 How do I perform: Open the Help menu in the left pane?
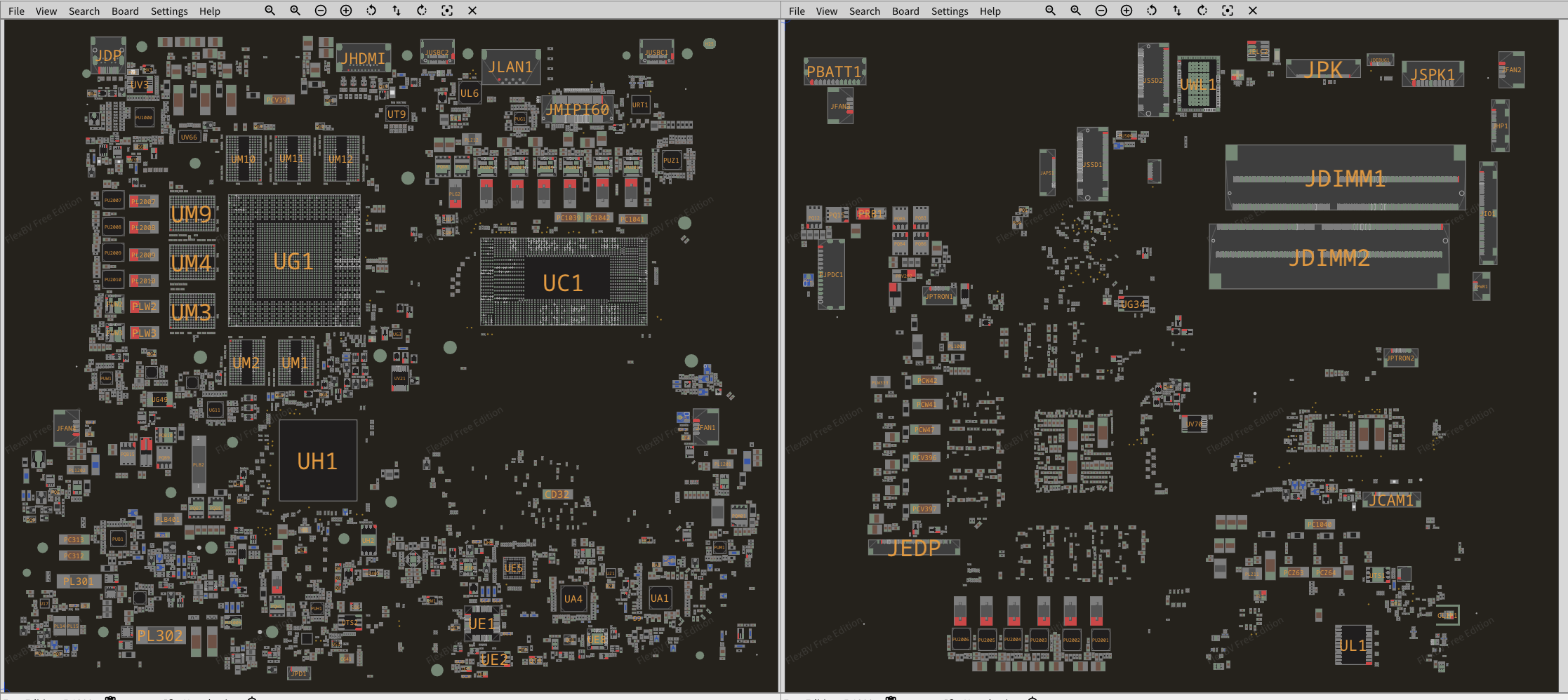209,11
